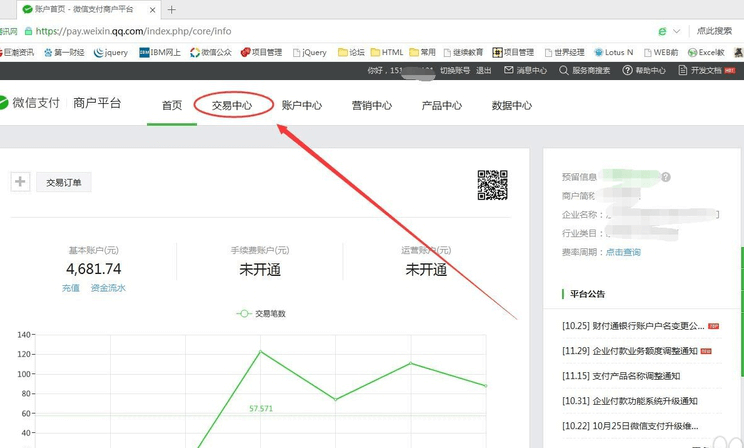This screenshot has height=448, width=744.
Task: Click the 4,681.74 balance value
Action: pos(93,269)
